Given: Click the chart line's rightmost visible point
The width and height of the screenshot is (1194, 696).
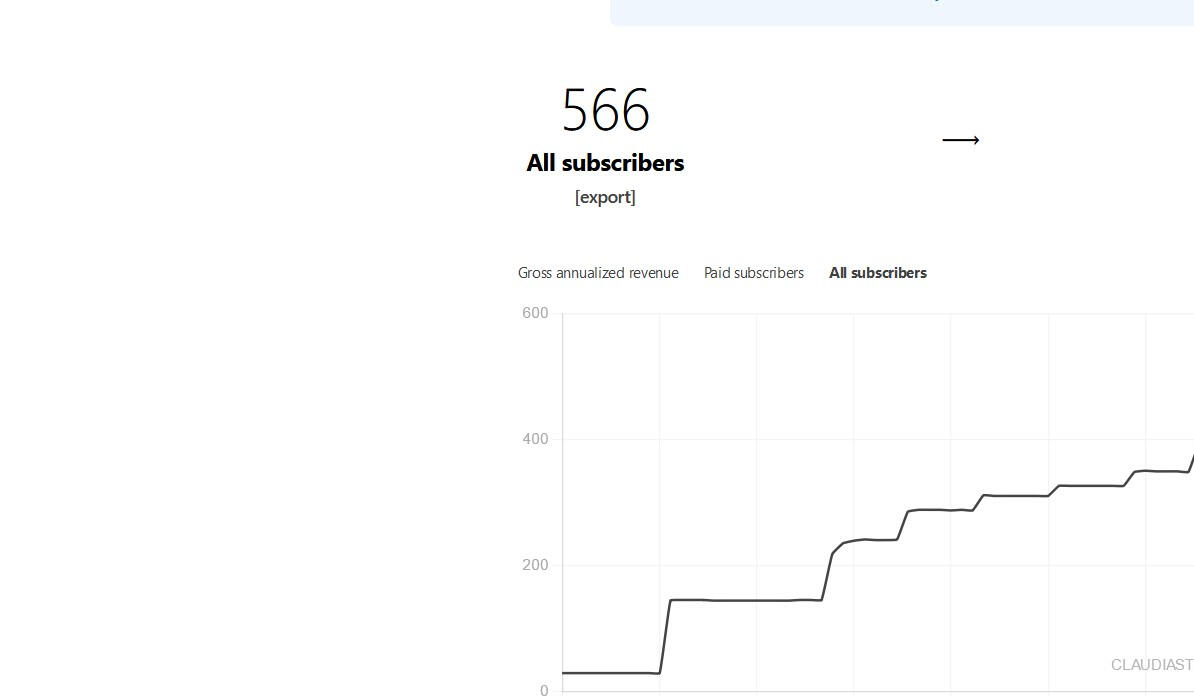Looking at the screenshot, I should coord(1192,458).
